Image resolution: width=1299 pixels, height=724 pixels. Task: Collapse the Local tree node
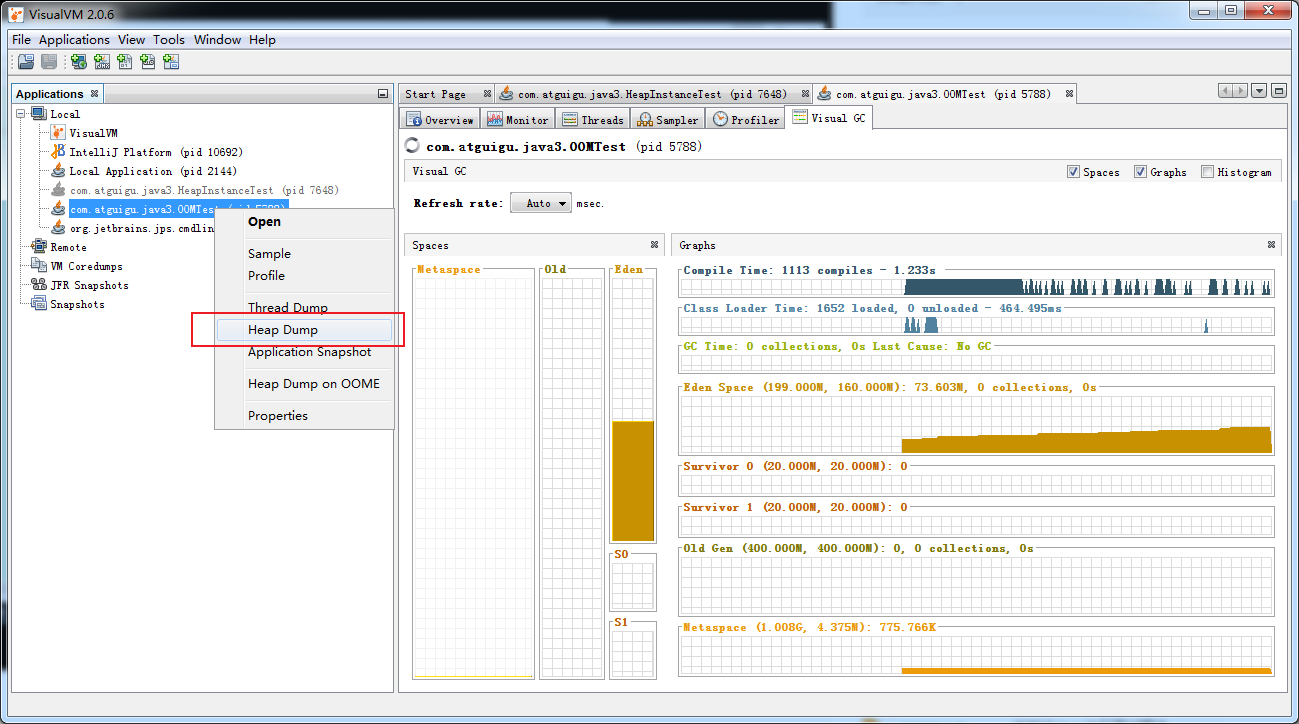point(22,114)
